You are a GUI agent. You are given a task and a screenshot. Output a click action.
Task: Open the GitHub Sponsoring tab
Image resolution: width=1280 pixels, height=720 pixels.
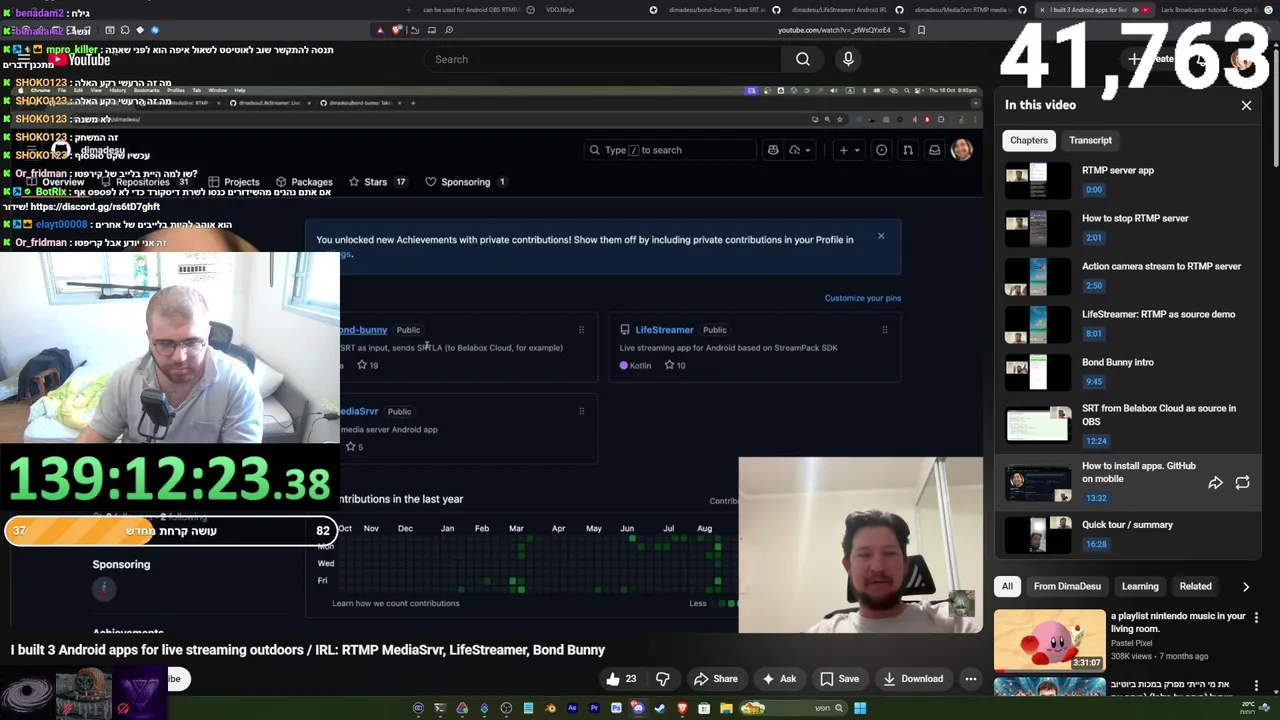[465, 182]
